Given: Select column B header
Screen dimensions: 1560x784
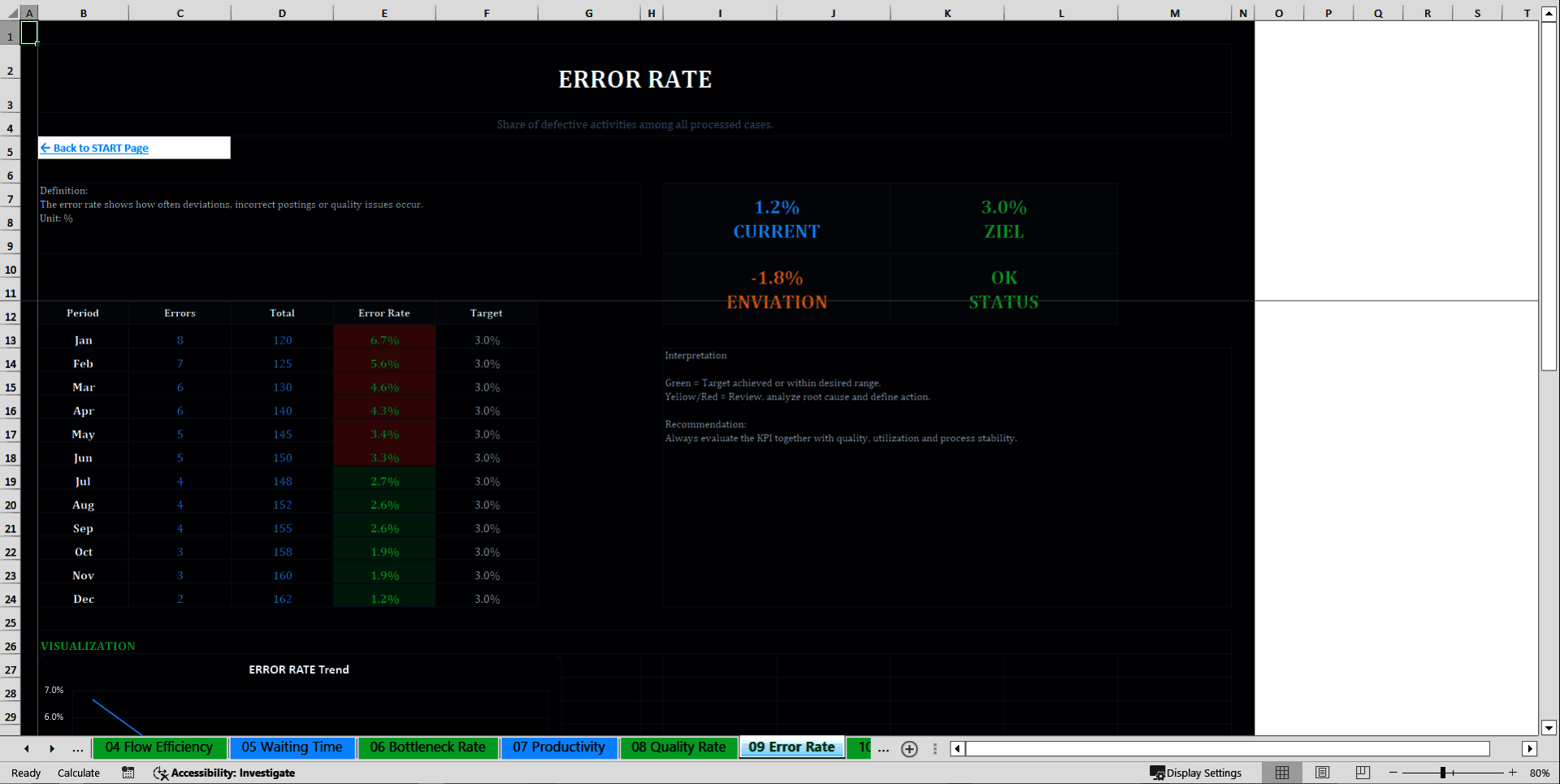Looking at the screenshot, I should click(x=83, y=13).
